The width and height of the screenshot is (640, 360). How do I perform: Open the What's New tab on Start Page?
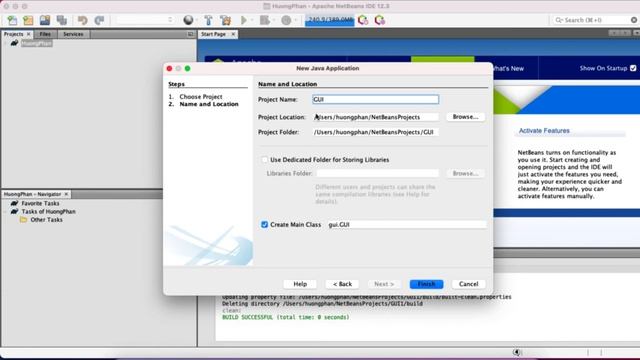pyautogui.click(x=509, y=69)
